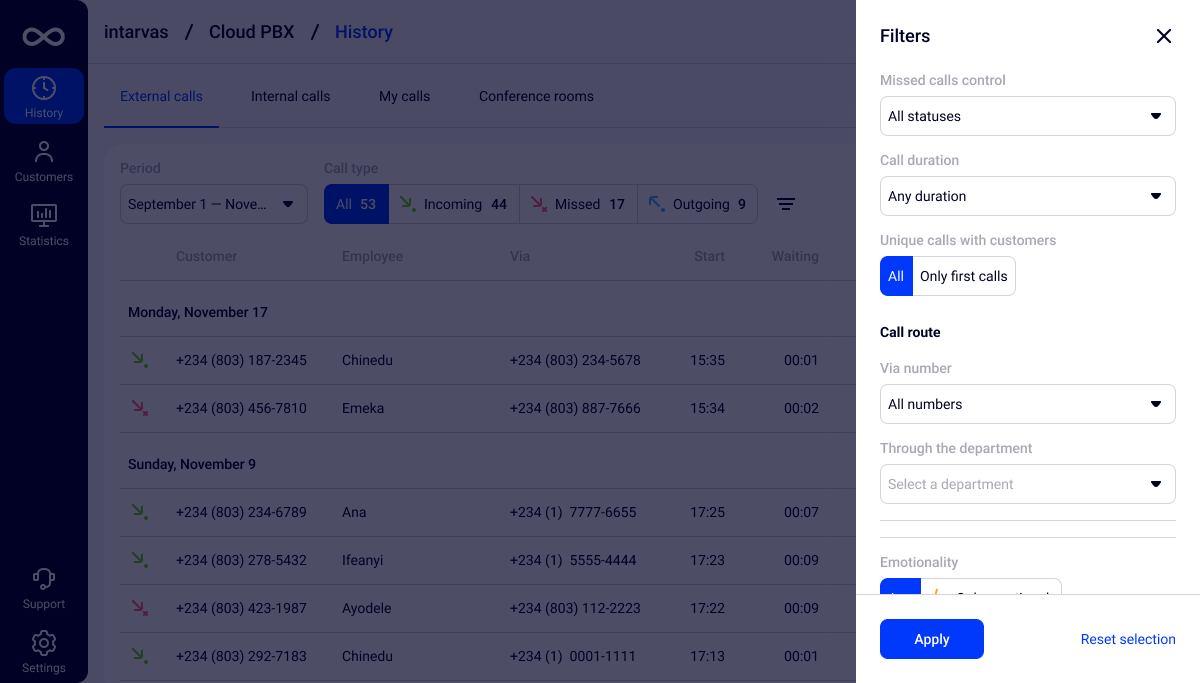
Task: Click the filter lines icon
Action: coord(786,204)
